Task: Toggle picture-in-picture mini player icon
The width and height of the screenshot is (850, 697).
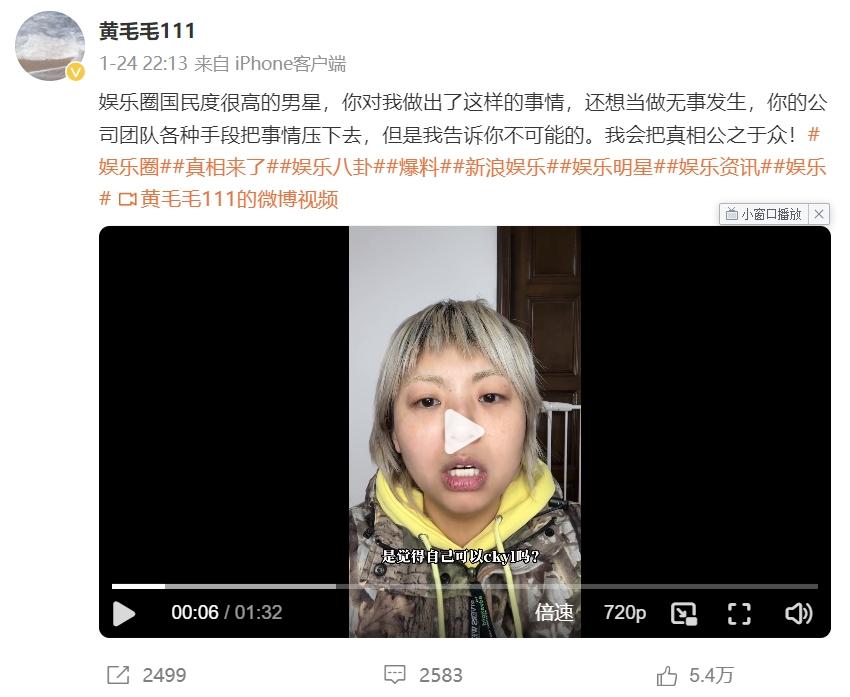Action: [x=684, y=614]
